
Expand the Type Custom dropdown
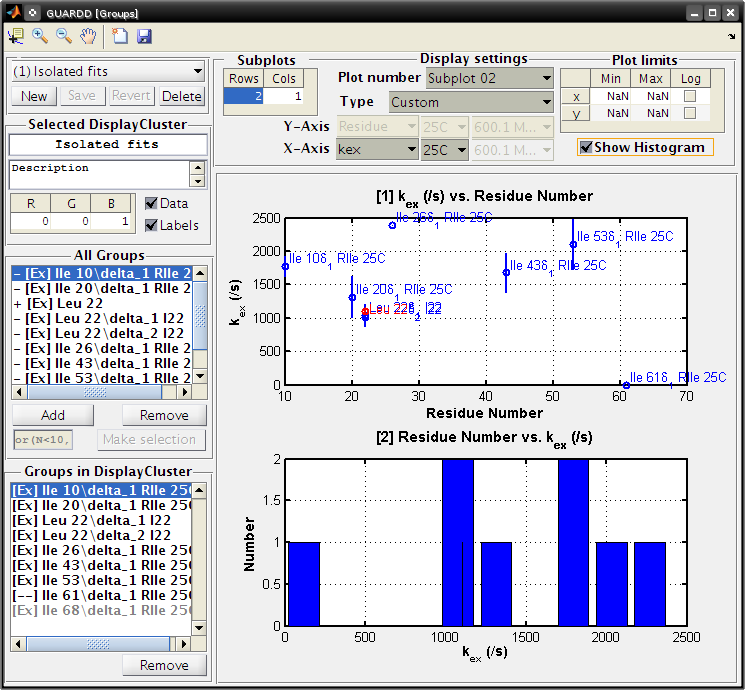click(471, 102)
